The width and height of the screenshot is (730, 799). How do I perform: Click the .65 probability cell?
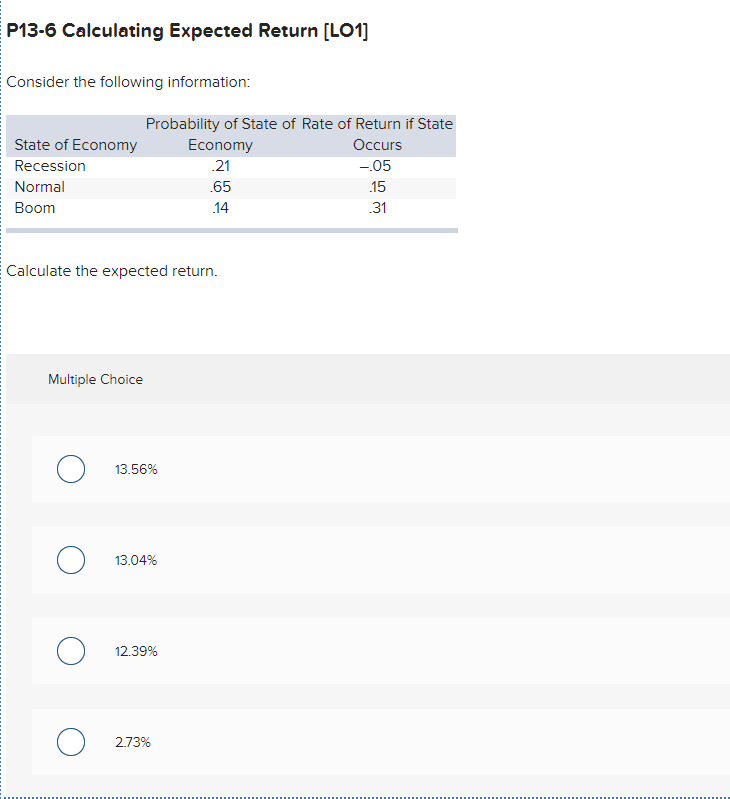click(x=220, y=187)
